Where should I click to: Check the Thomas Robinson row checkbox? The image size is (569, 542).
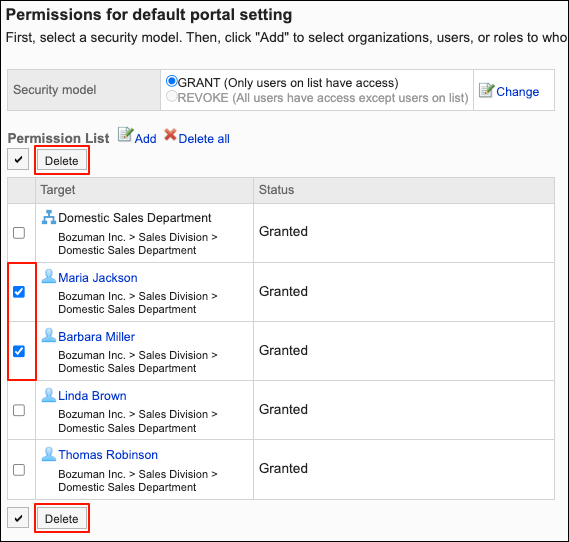(19, 470)
